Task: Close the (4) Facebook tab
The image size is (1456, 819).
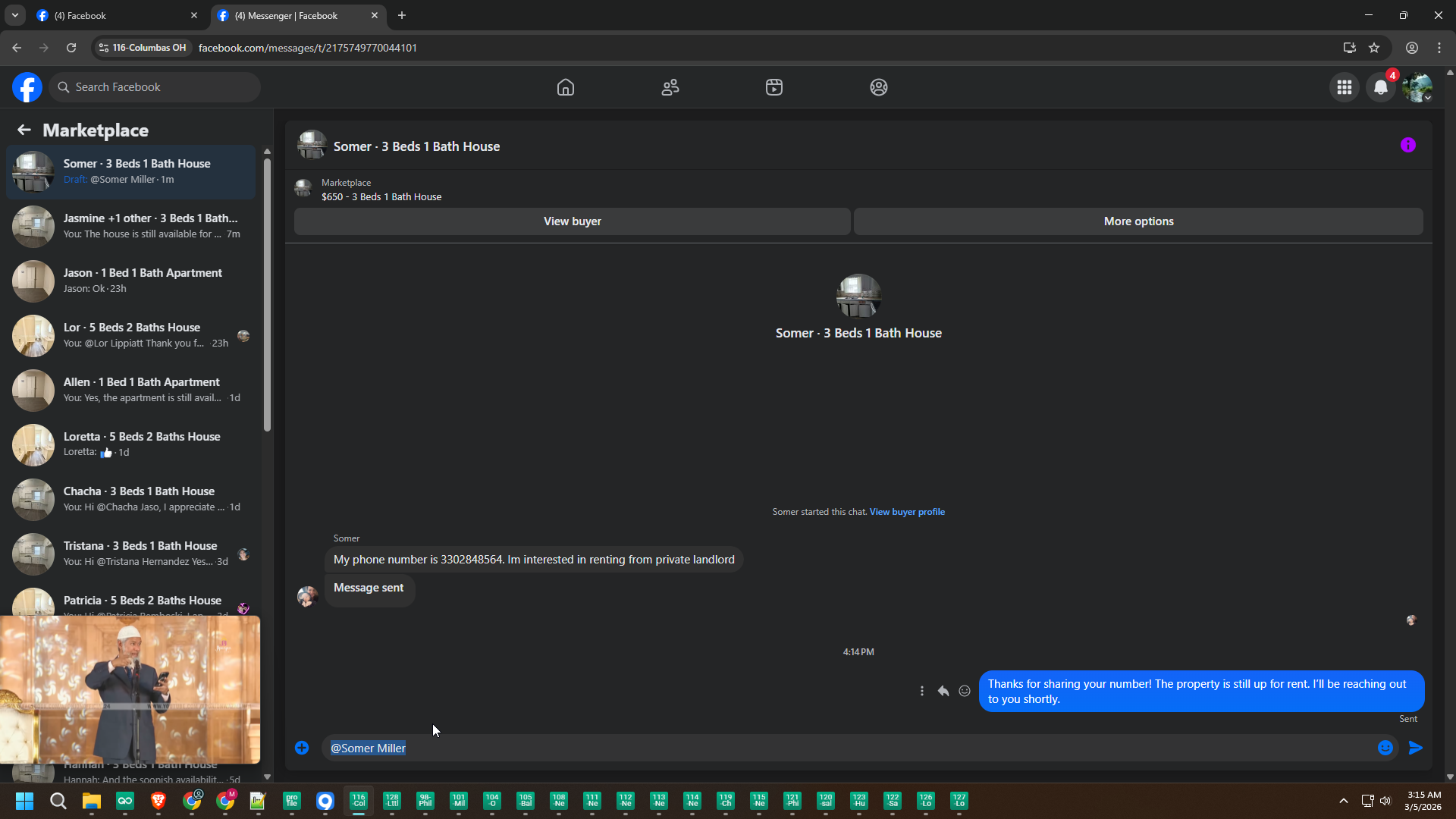Action: click(194, 15)
